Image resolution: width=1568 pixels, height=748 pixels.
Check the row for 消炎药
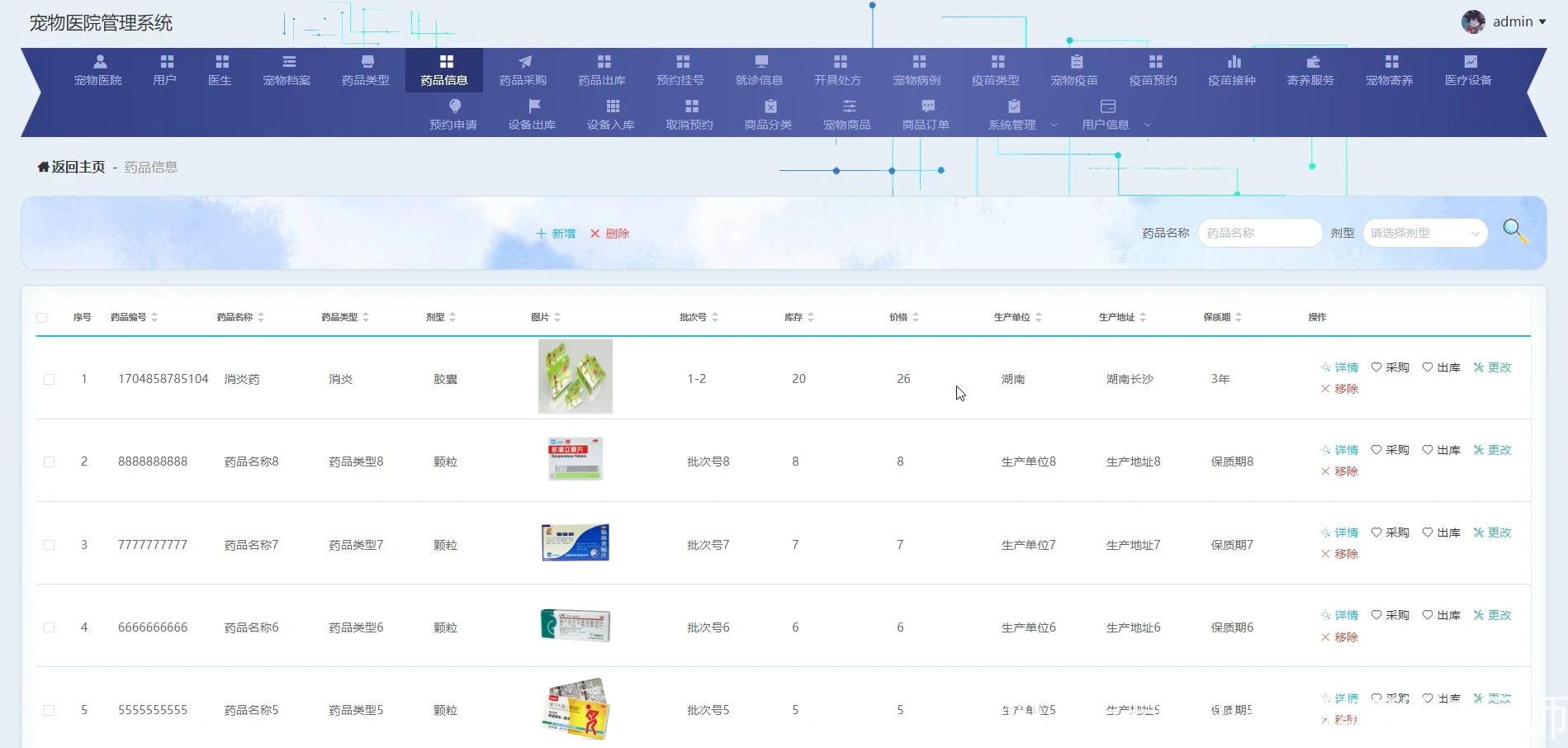click(x=50, y=380)
